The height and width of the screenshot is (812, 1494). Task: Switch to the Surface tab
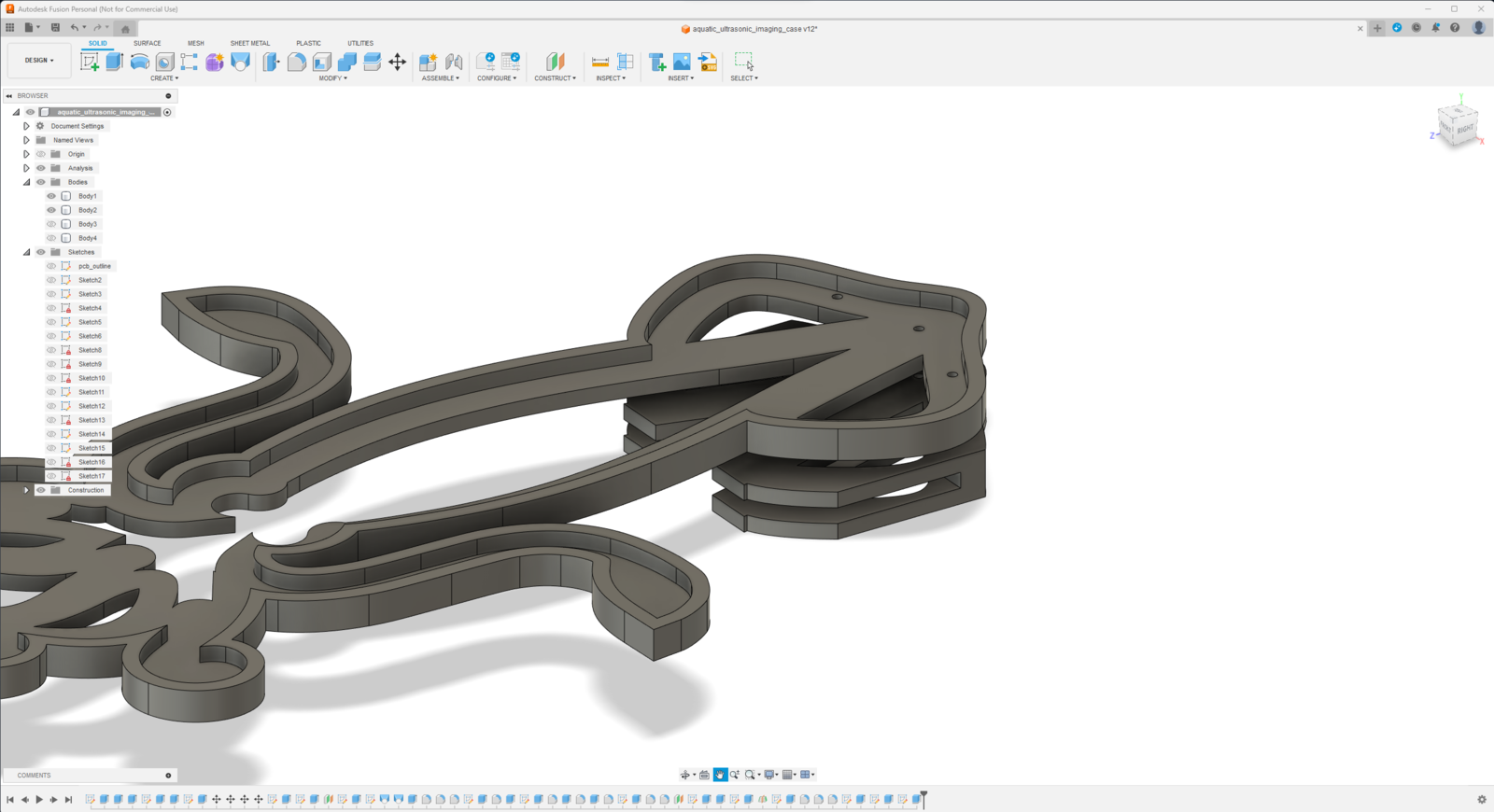coord(147,43)
